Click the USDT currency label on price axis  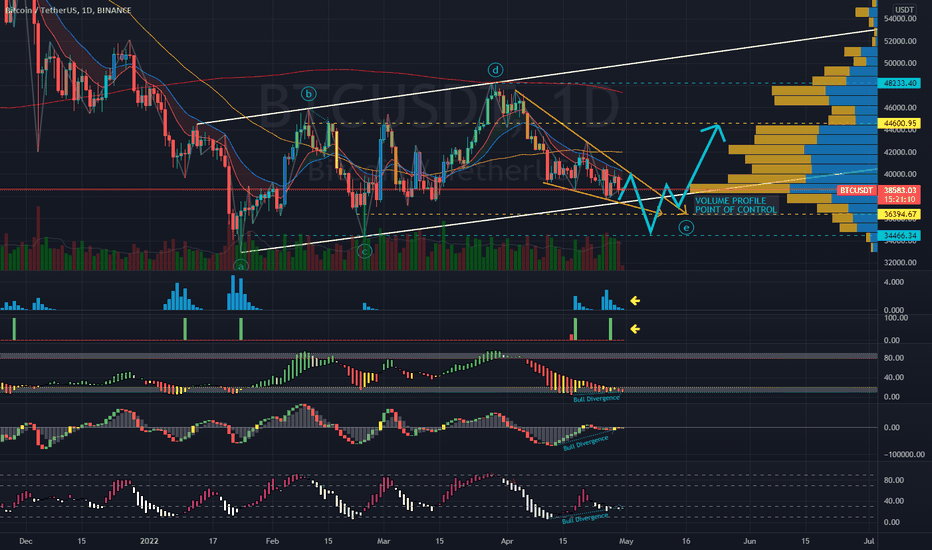tap(904, 10)
